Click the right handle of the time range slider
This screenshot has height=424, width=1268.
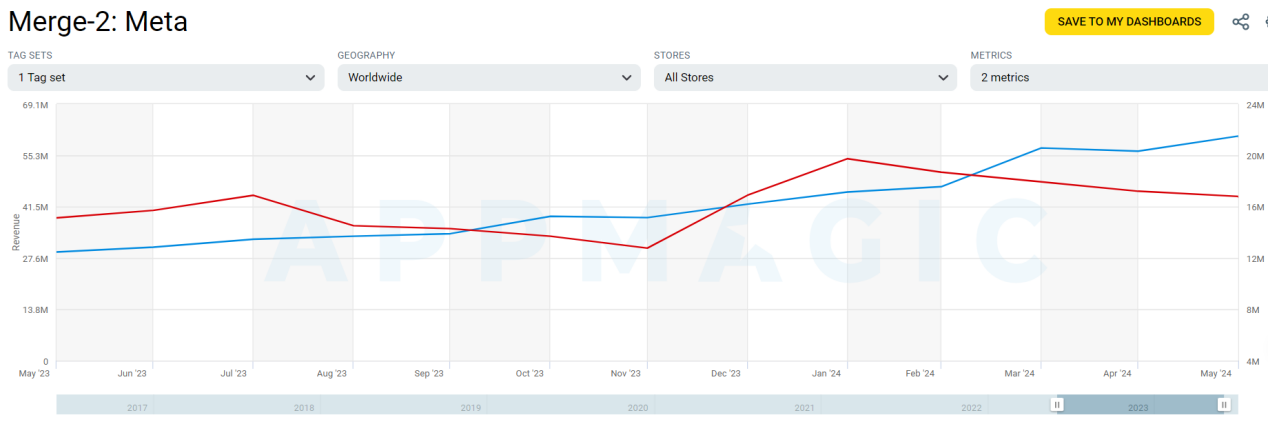pos(1224,405)
